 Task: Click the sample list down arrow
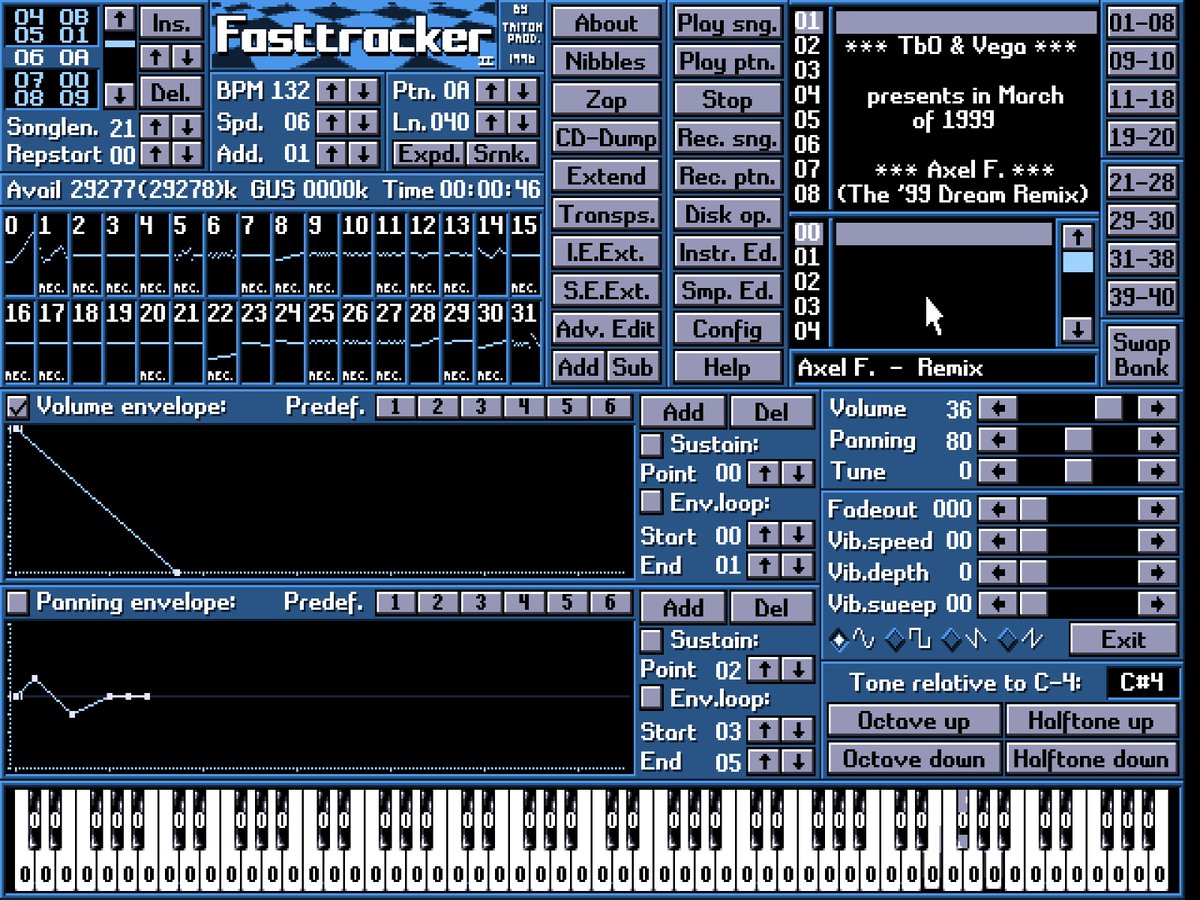point(1077,329)
